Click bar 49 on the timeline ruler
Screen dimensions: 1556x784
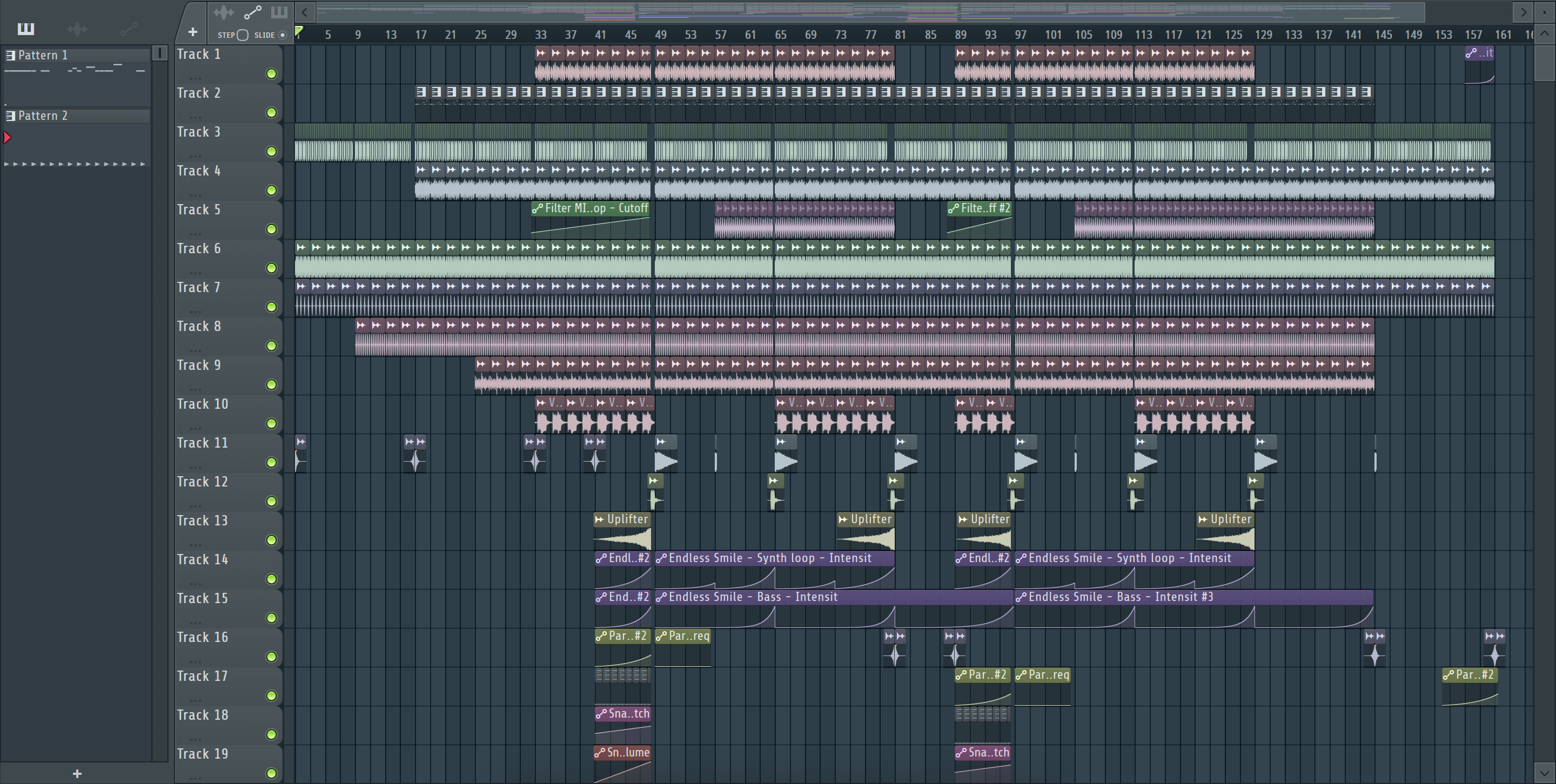pyautogui.click(x=660, y=35)
